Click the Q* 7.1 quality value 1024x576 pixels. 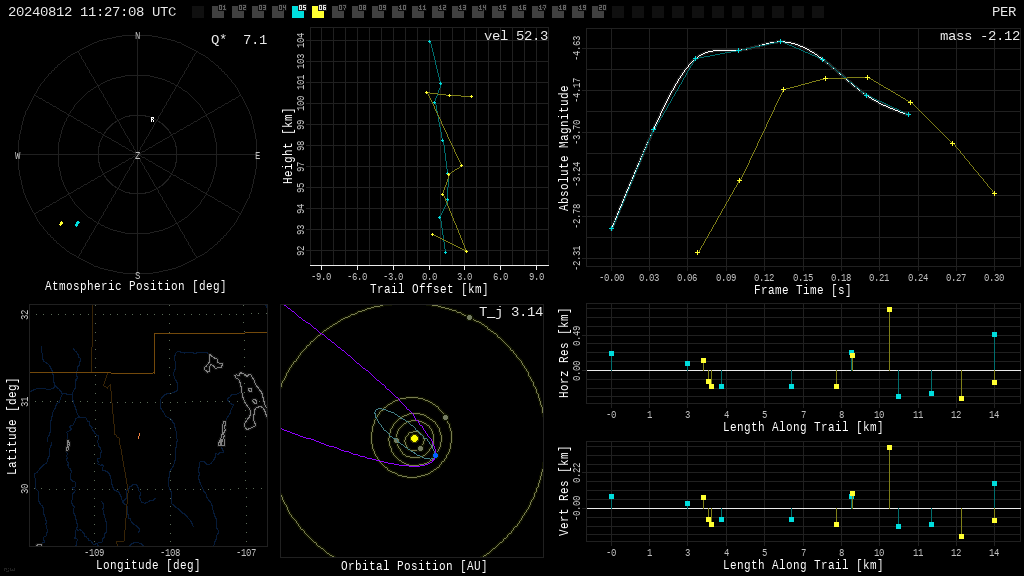click(239, 40)
